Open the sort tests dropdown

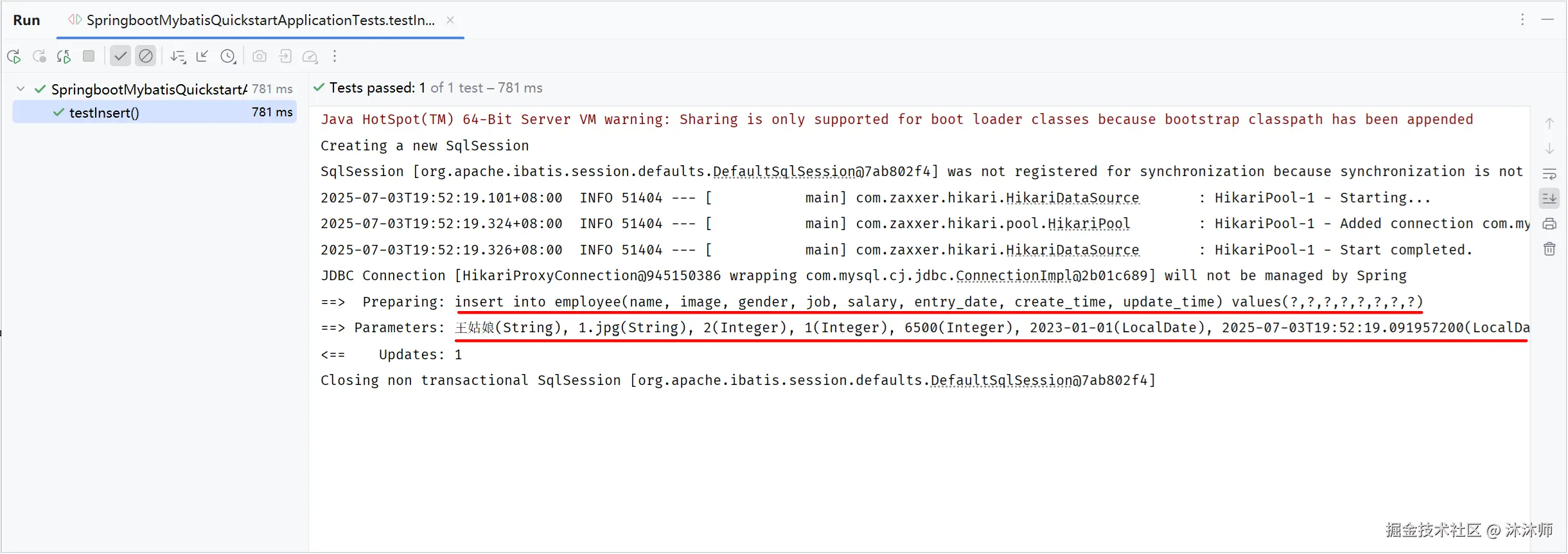click(178, 57)
